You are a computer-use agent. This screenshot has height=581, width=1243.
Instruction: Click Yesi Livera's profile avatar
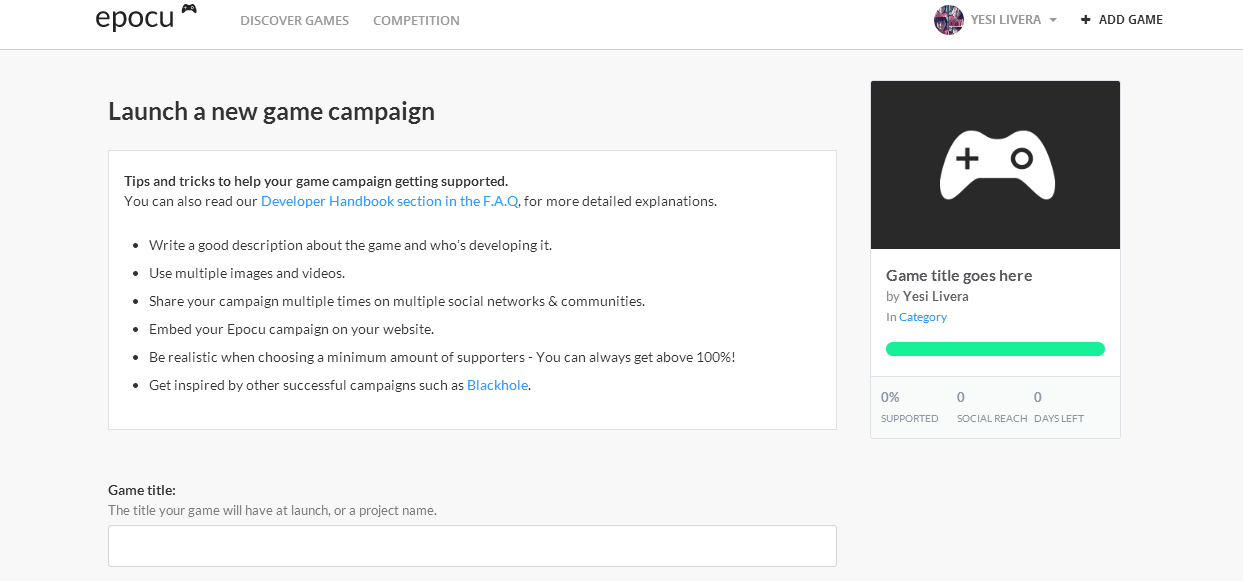click(x=948, y=20)
